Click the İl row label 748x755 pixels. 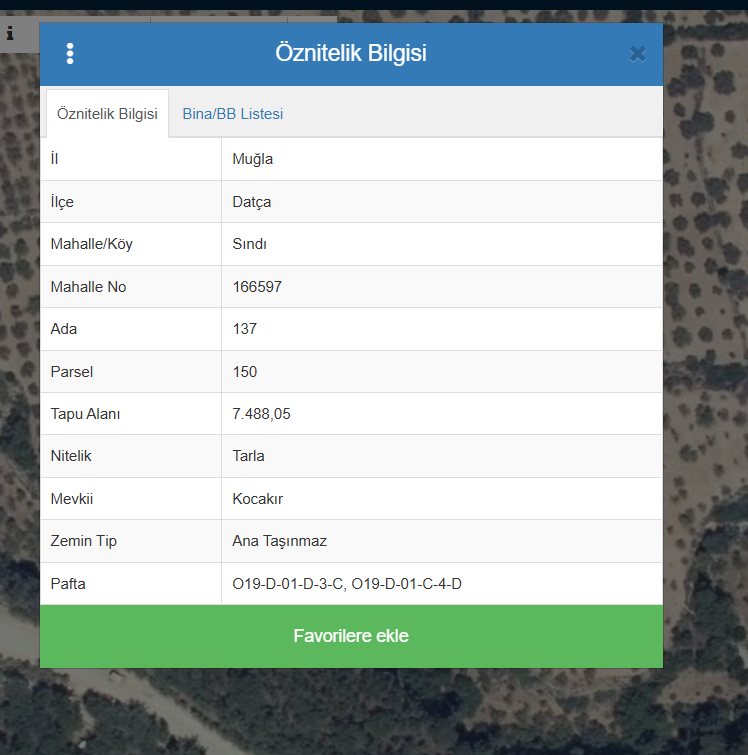54,158
